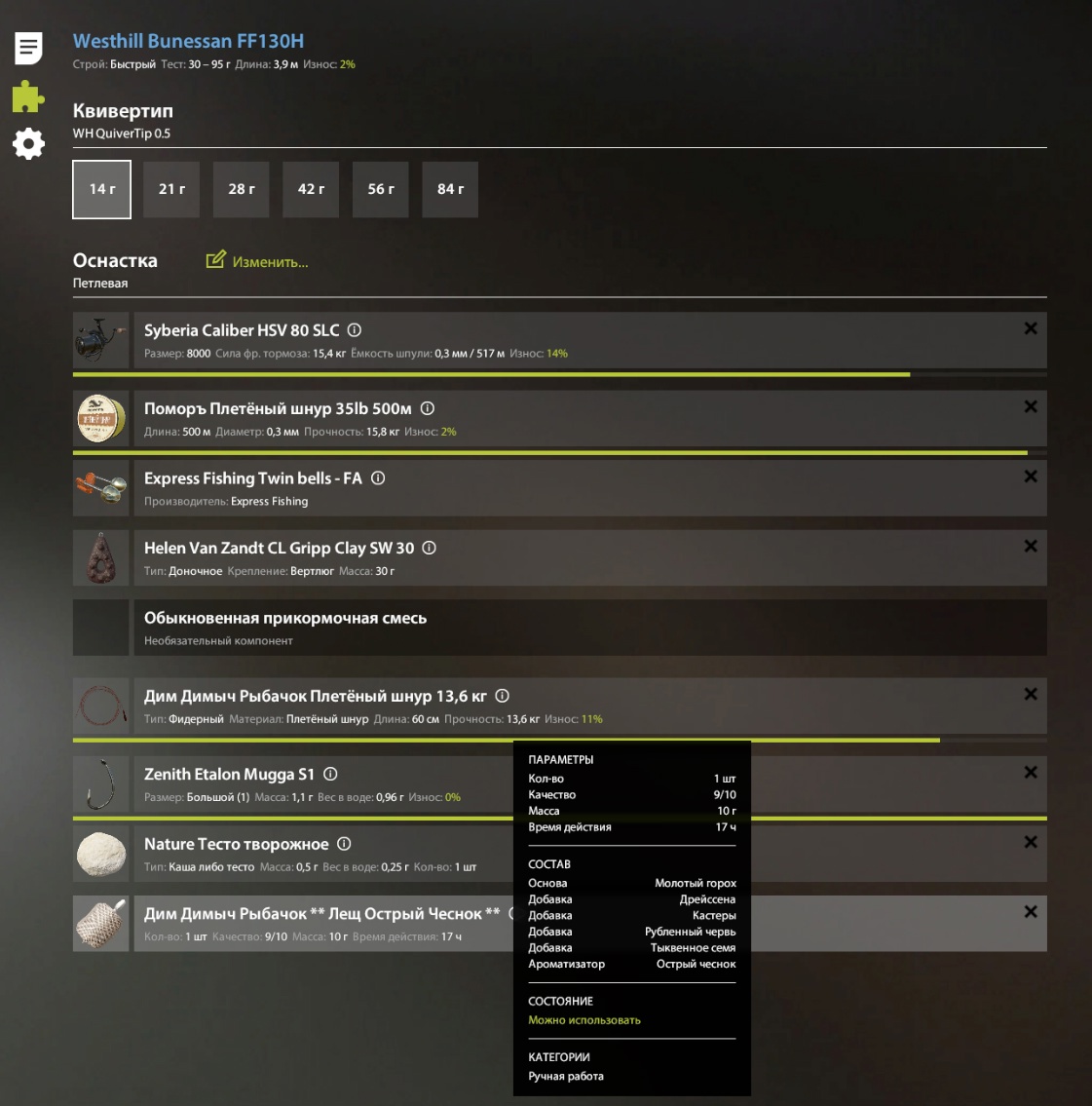
Task: Select the 28 г quivertip
Action: coord(242,189)
